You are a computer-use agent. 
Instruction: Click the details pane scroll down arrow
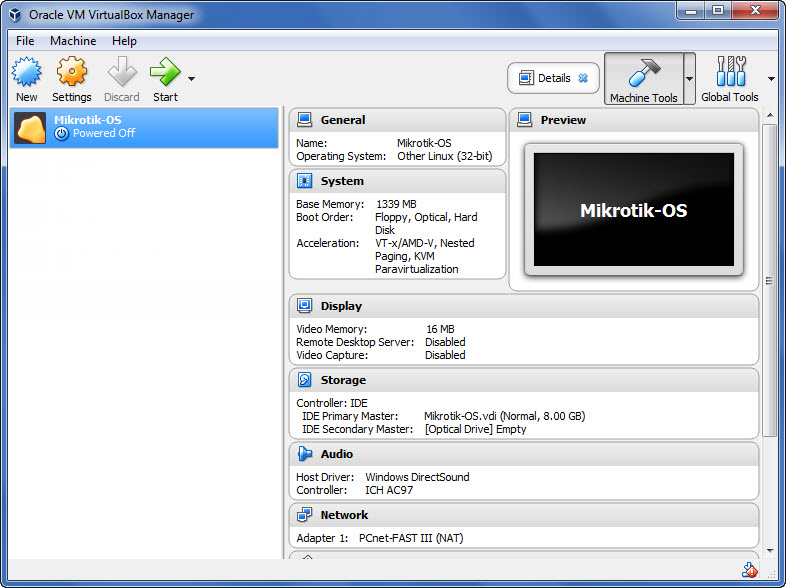coord(770,551)
